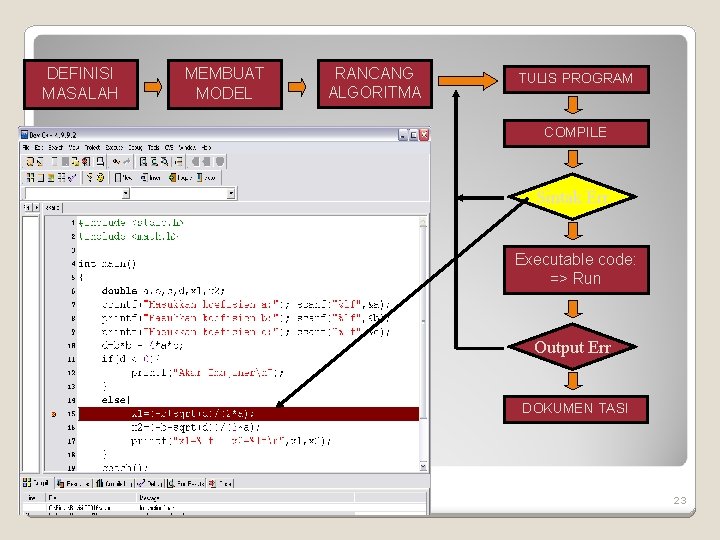Image resolution: width=720 pixels, height=540 pixels.
Task: Click the Find icon in search toolbar
Action: click(x=143, y=161)
